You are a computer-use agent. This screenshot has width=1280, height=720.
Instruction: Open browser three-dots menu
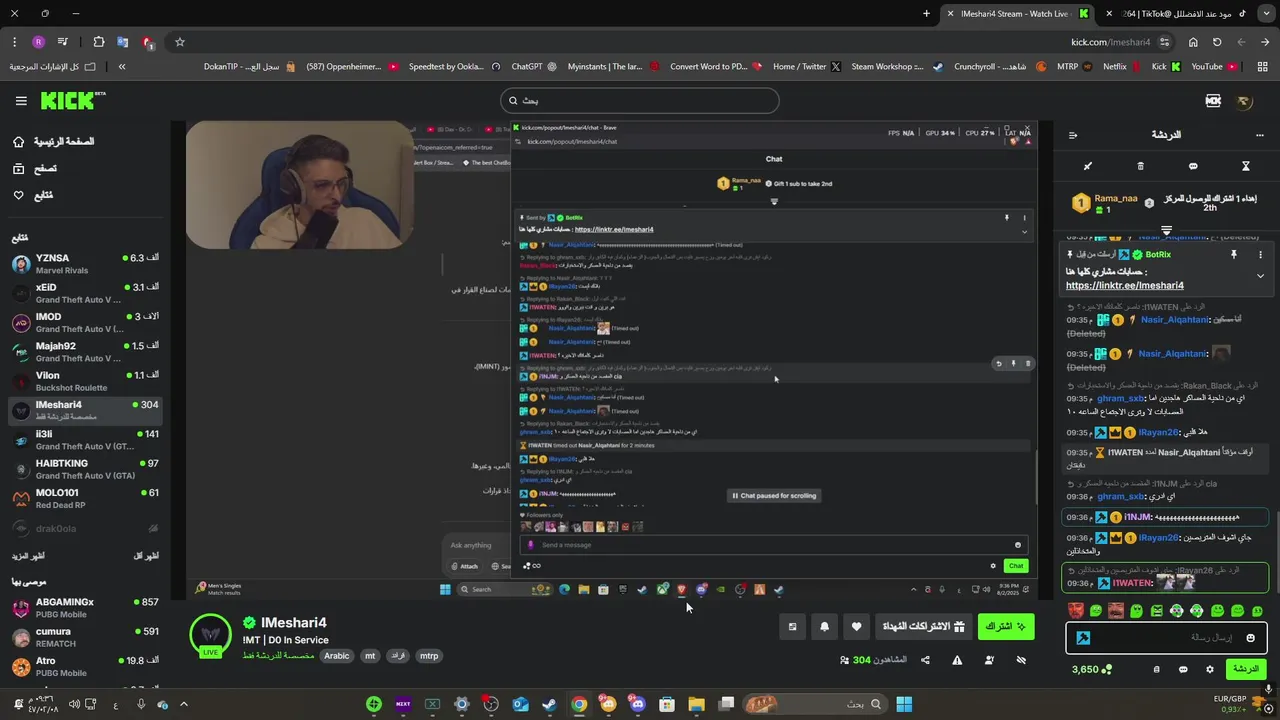coord(14,42)
